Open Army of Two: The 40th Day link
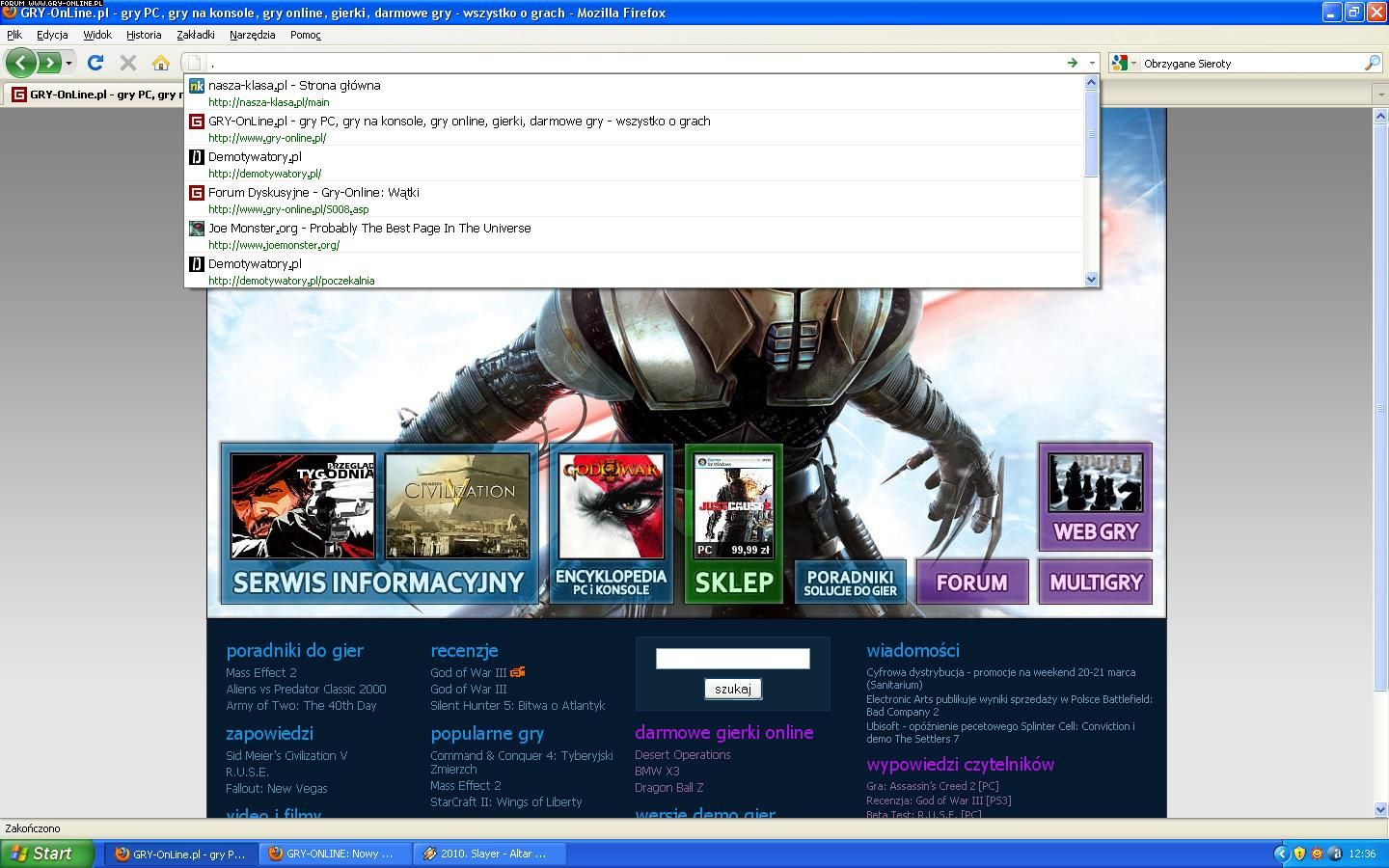1389x868 pixels. [301, 706]
